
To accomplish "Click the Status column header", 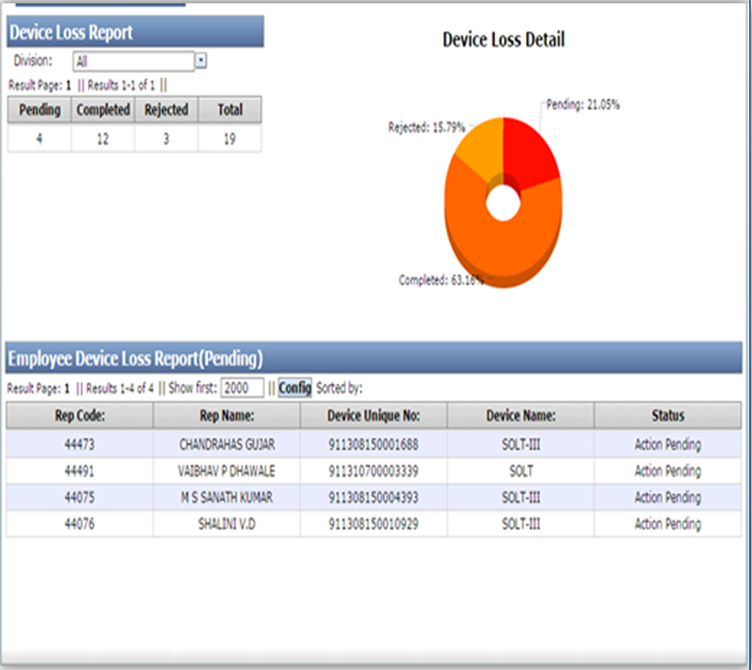I will (x=667, y=415).
